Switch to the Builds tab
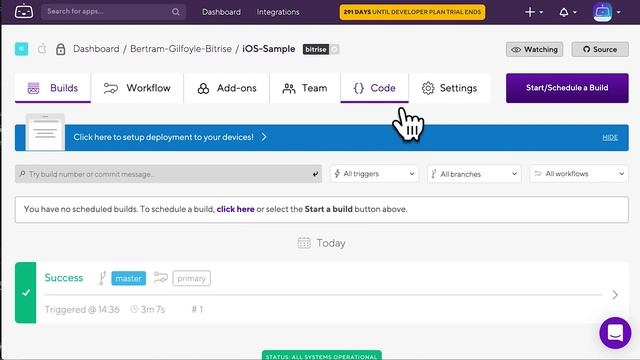This screenshot has height=360, width=640. click(53, 88)
